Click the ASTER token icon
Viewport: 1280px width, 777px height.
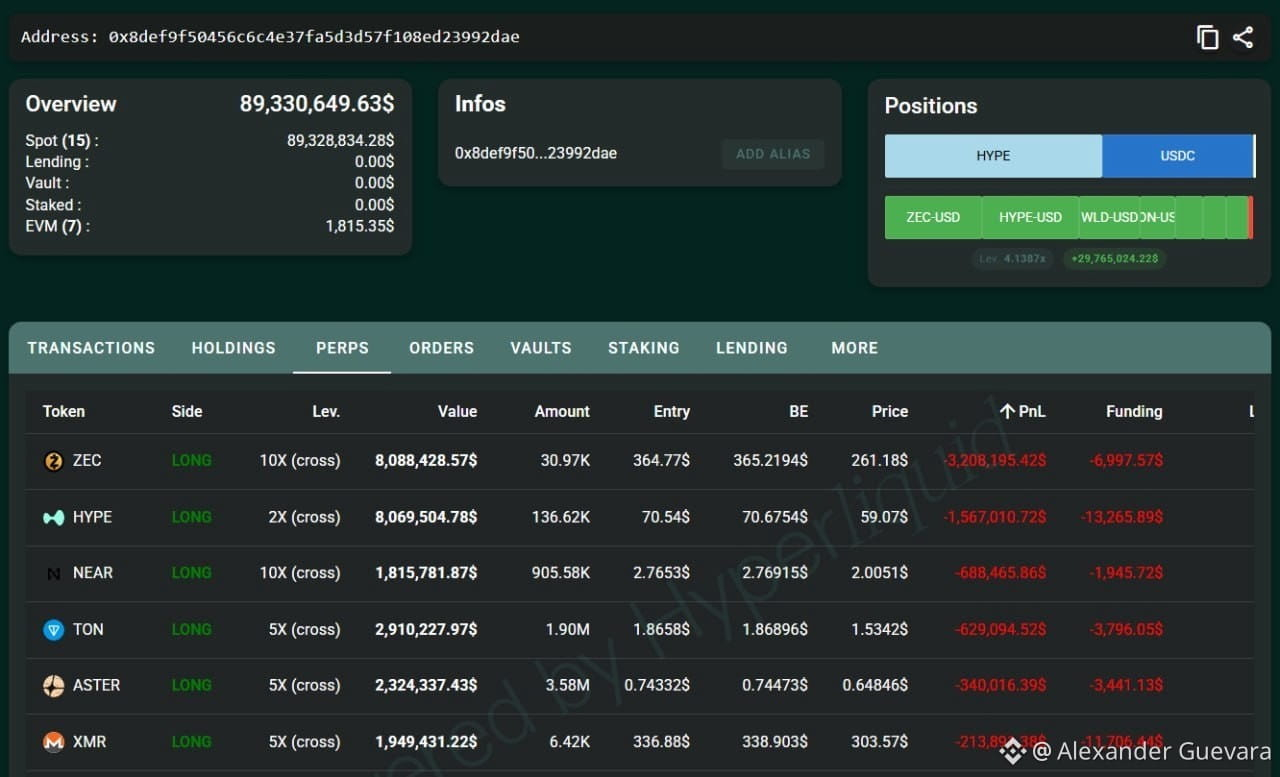coord(54,686)
